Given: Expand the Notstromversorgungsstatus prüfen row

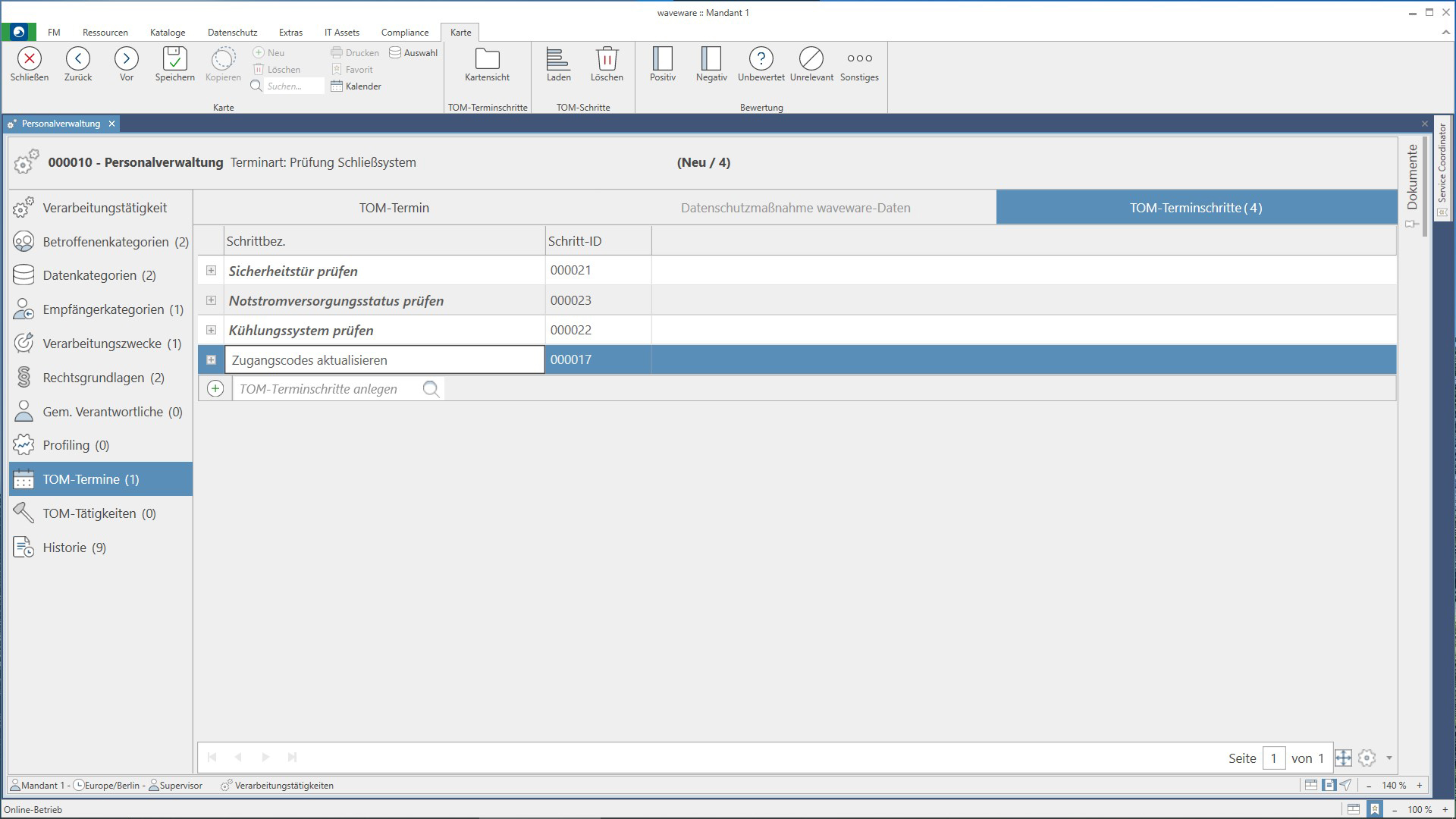Looking at the screenshot, I should tap(212, 300).
